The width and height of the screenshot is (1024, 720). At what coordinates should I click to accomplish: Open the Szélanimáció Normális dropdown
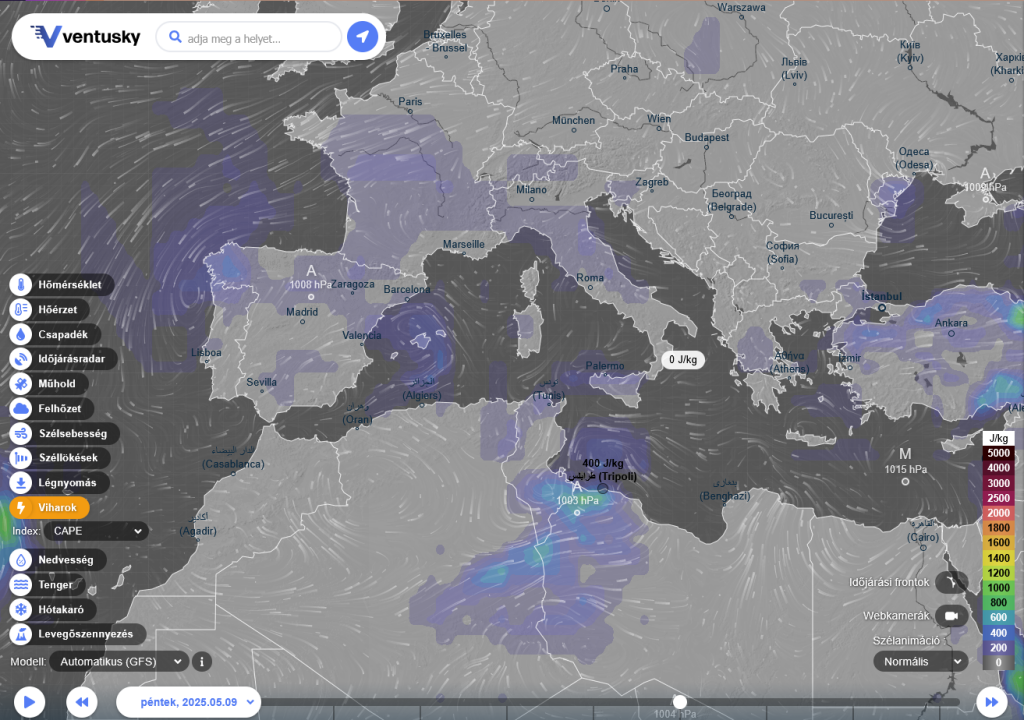pyautogui.click(x=920, y=661)
